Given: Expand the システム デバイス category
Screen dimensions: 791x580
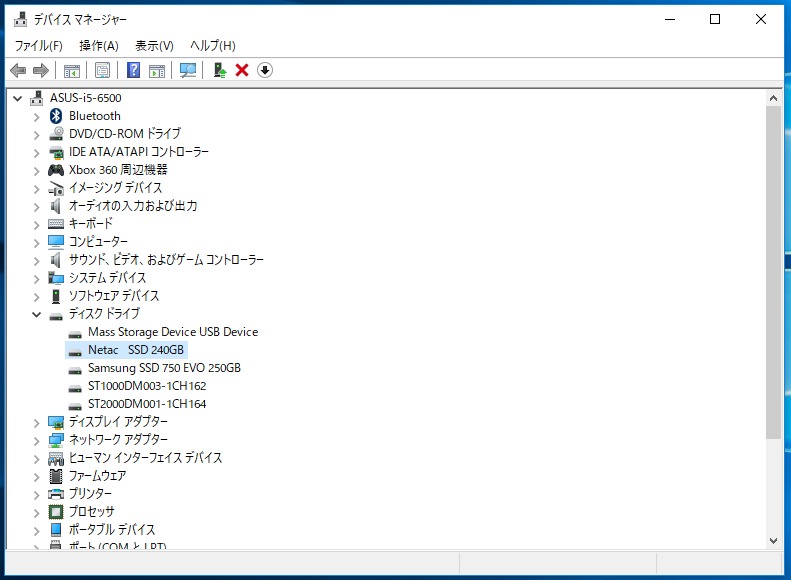Looking at the screenshot, I should pyautogui.click(x=36, y=279).
